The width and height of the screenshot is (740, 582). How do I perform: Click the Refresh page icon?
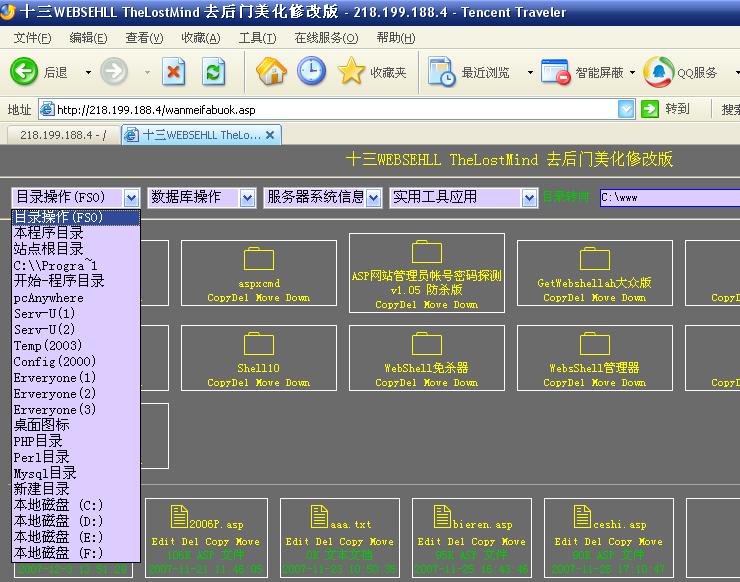pos(213,71)
